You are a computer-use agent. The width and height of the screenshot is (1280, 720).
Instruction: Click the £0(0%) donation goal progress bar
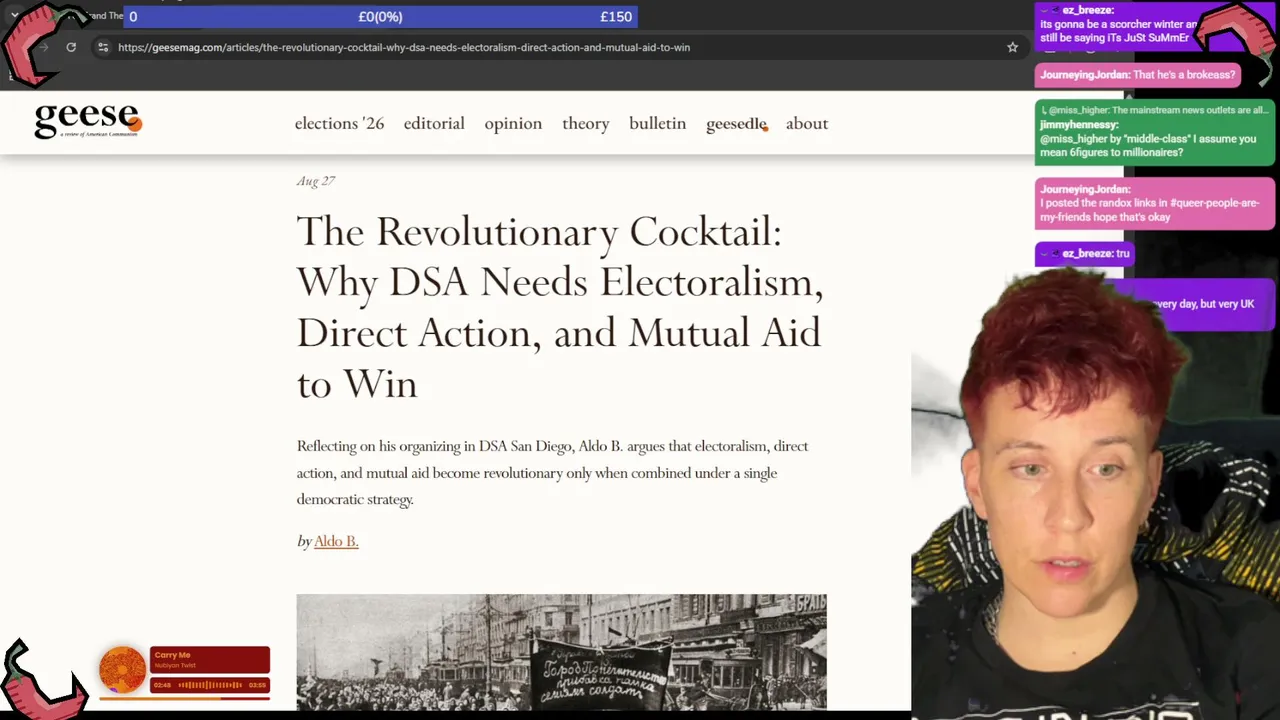point(380,16)
